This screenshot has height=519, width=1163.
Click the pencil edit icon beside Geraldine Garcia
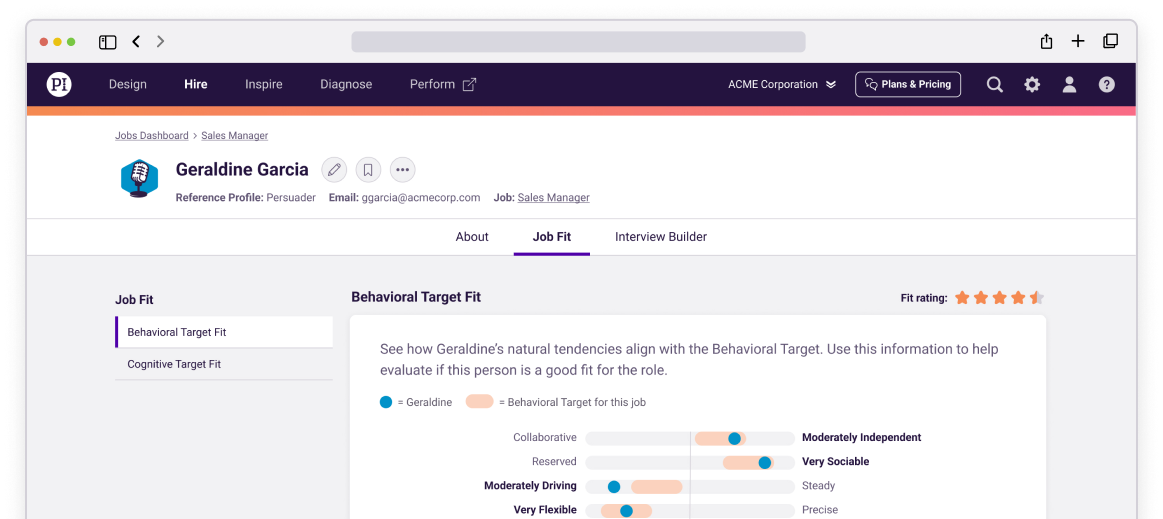point(334,170)
